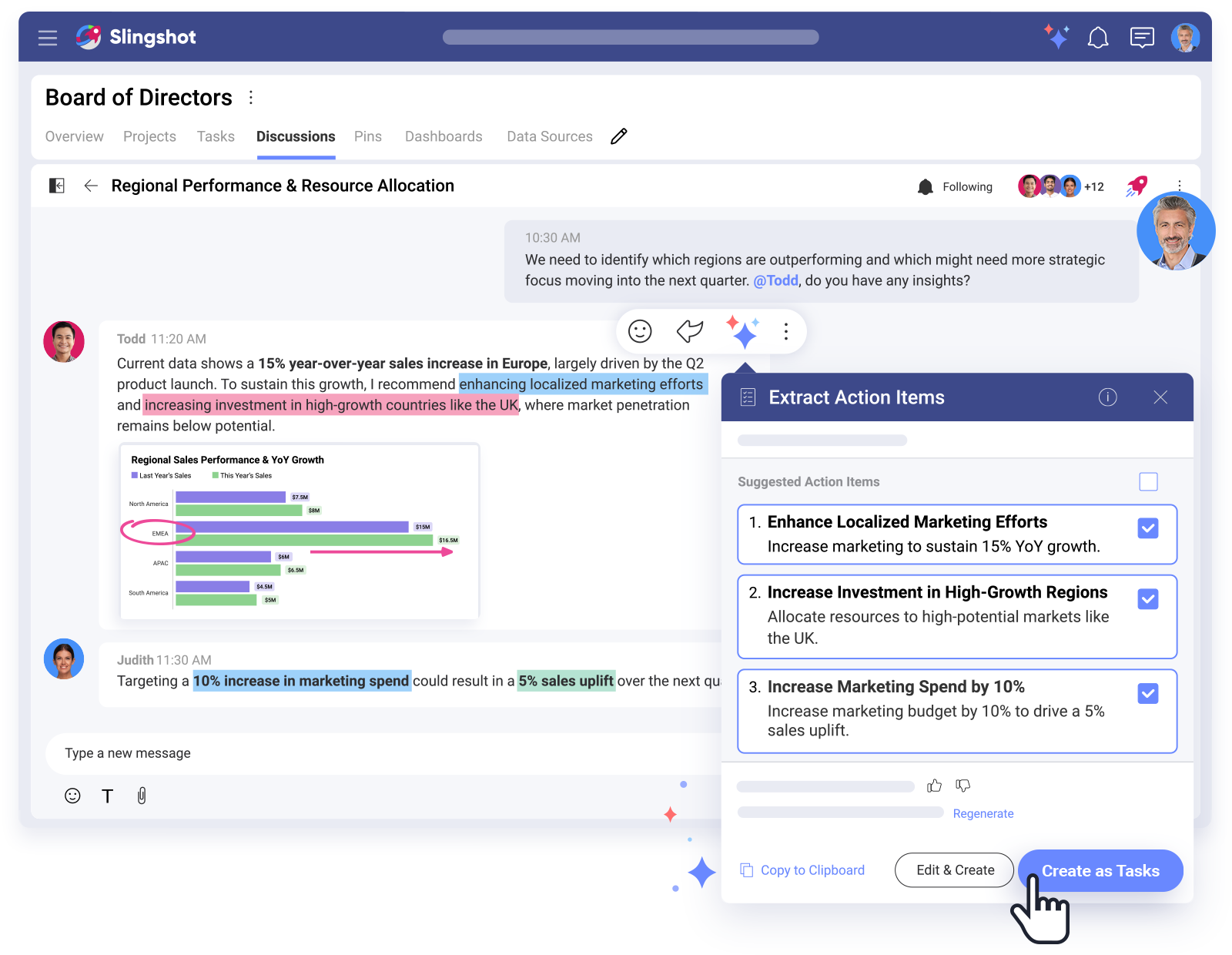Open Board of Directors options menu
1232x955 pixels.
(251, 98)
